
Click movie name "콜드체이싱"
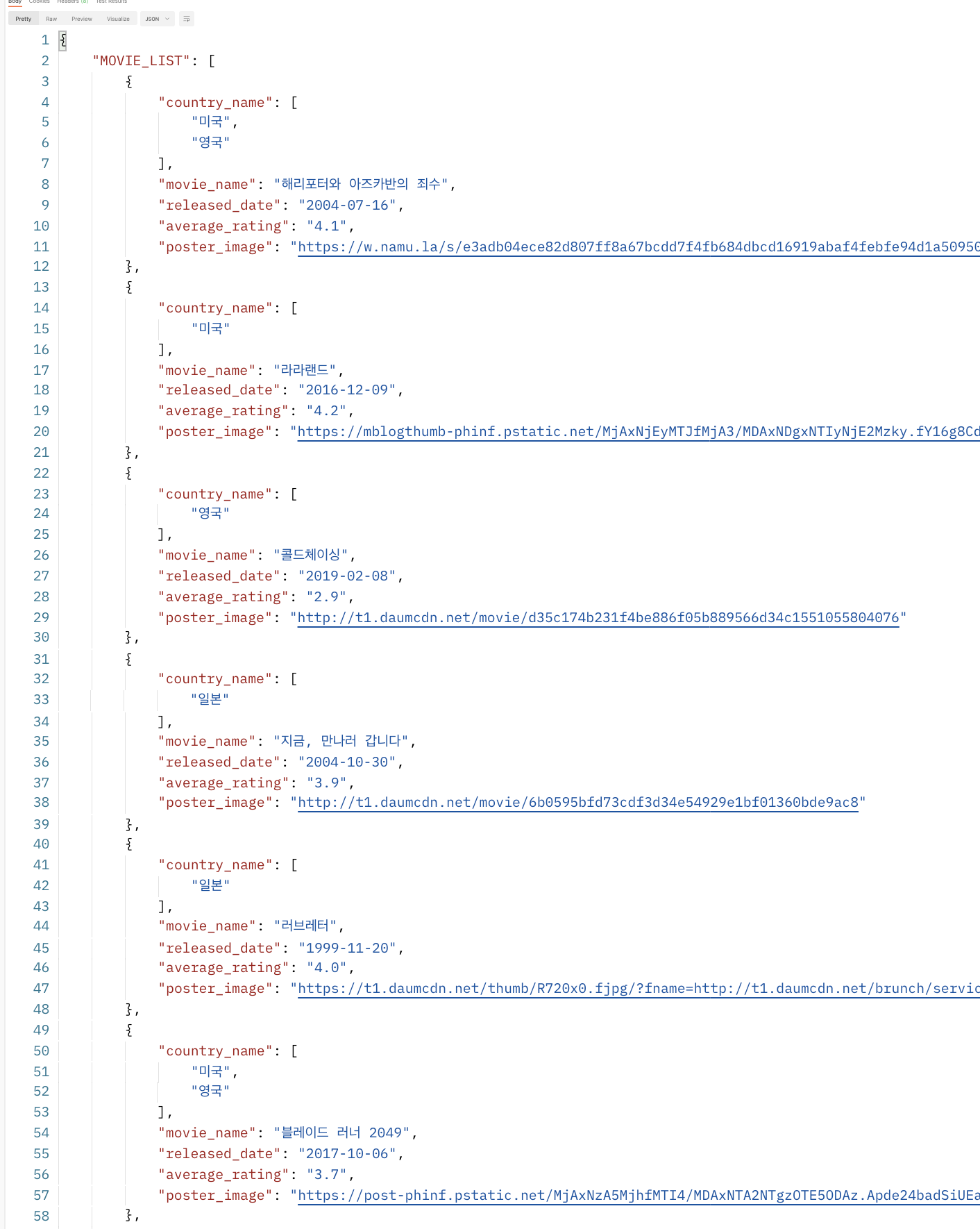tap(311, 555)
